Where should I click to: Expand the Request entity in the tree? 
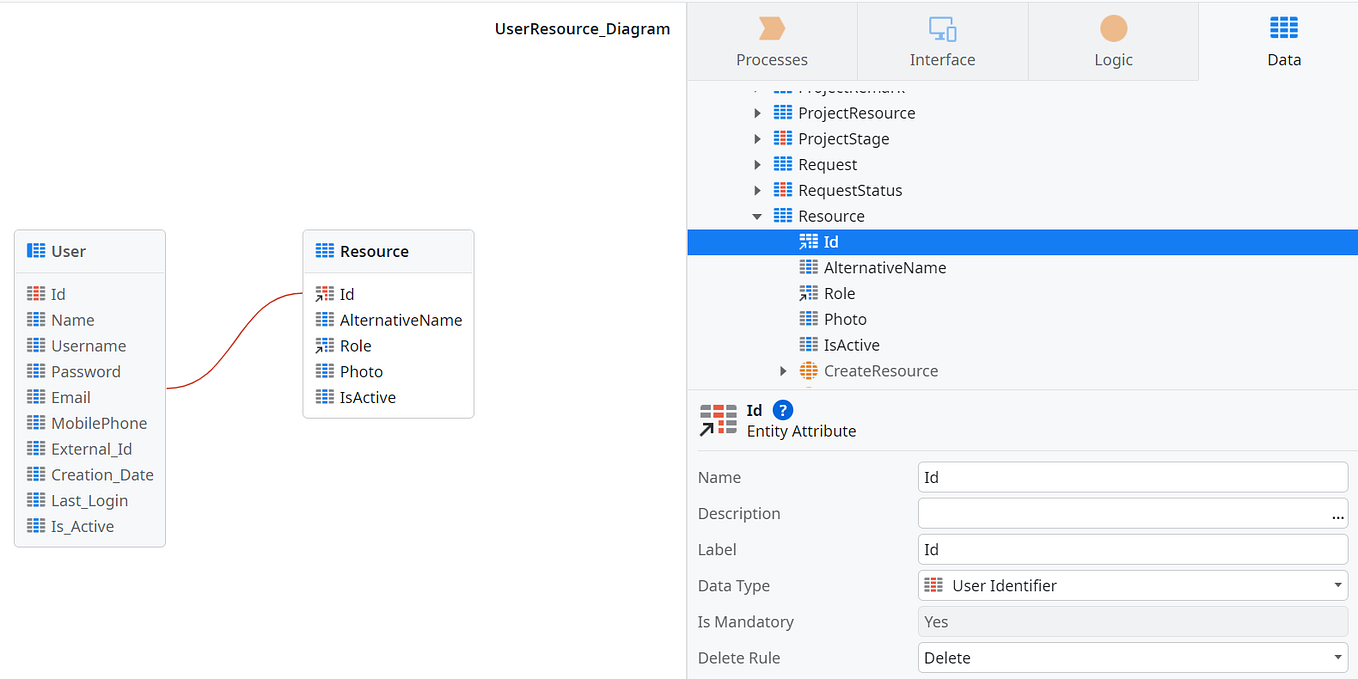click(757, 164)
